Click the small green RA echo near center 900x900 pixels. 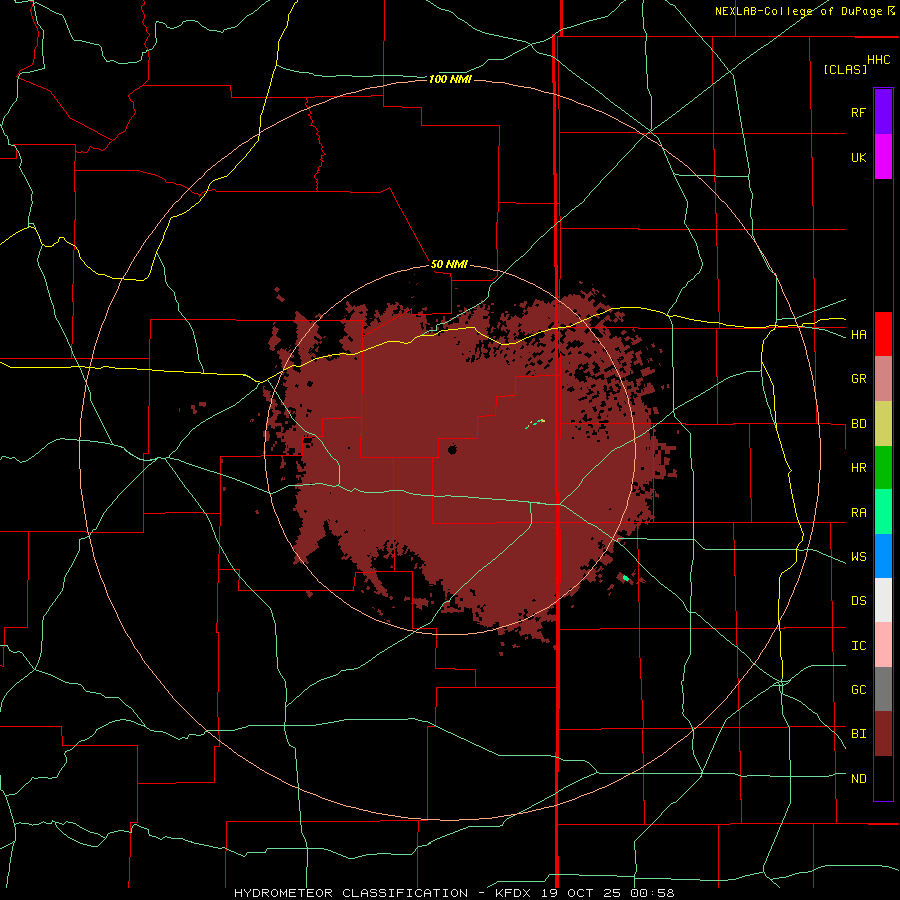coord(536,424)
